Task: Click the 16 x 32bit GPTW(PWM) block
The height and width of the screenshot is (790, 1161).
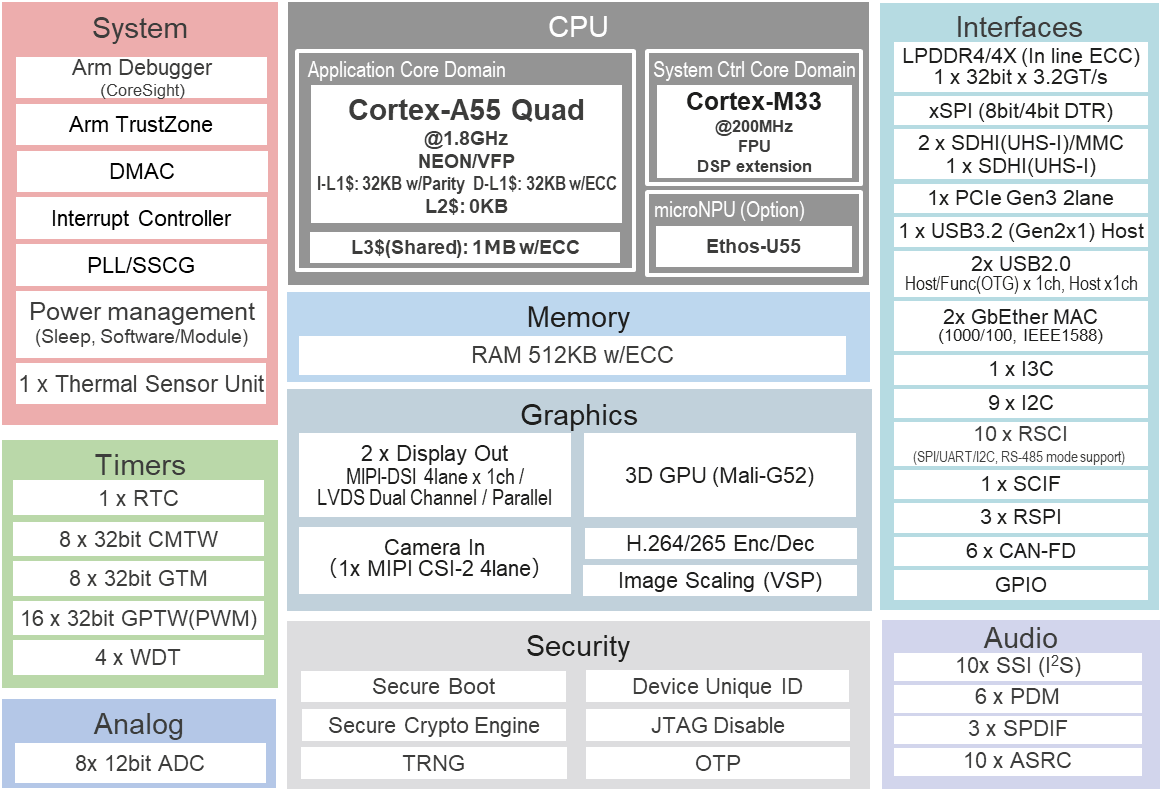Action: pyautogui.click(x=138, y=618)
